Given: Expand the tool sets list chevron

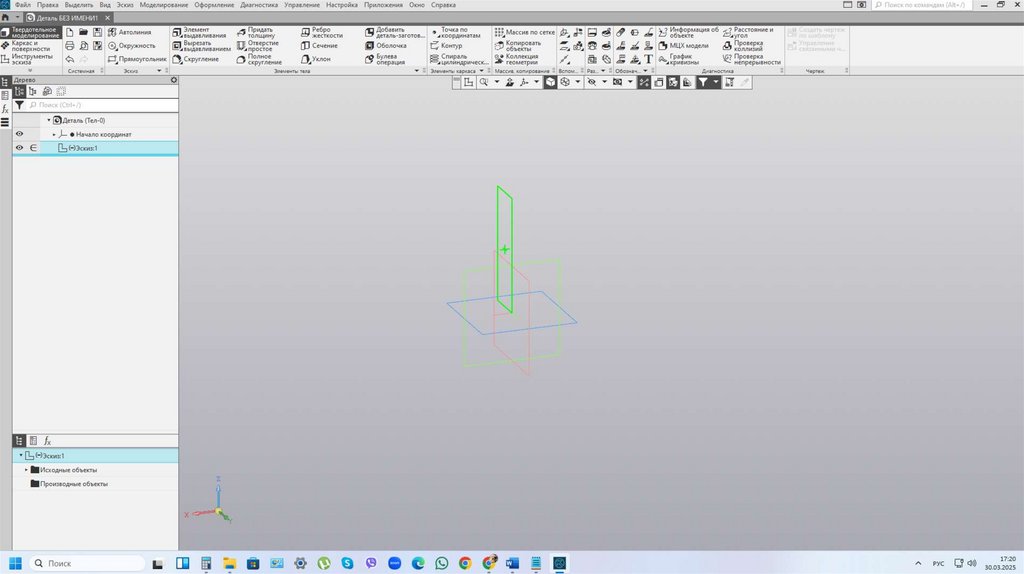Looking at the screenshot, I should (x=30, y=71).
